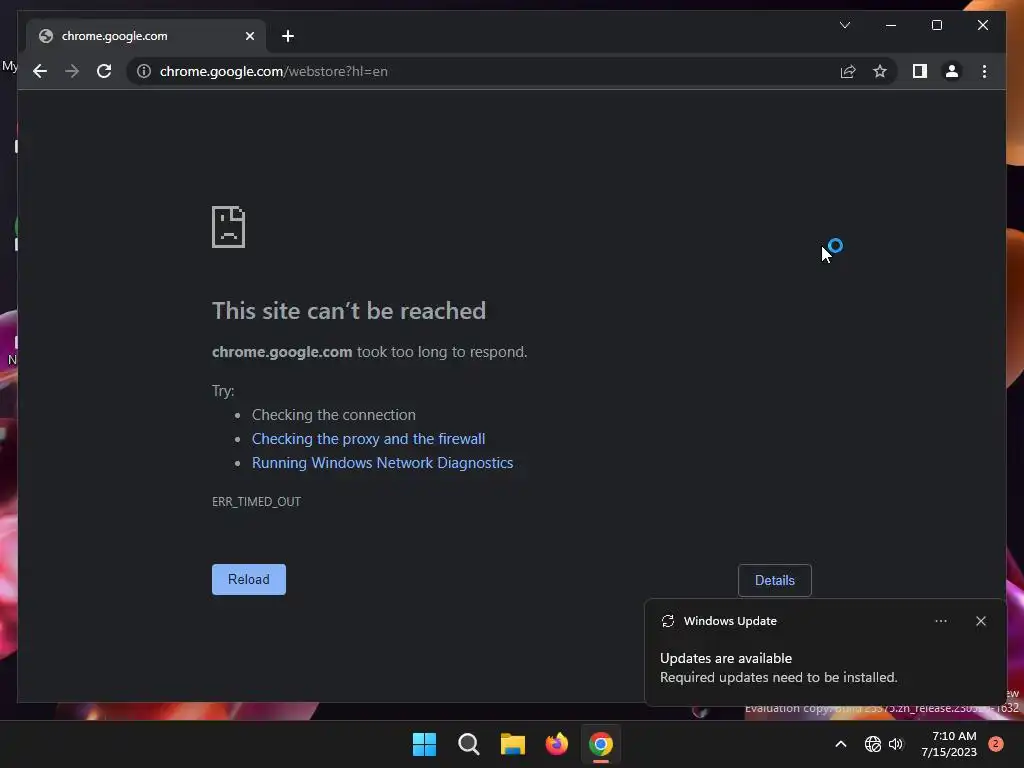Click the forward navigation arrow
Screen dimensions: 1024x768
click(72, 71)
